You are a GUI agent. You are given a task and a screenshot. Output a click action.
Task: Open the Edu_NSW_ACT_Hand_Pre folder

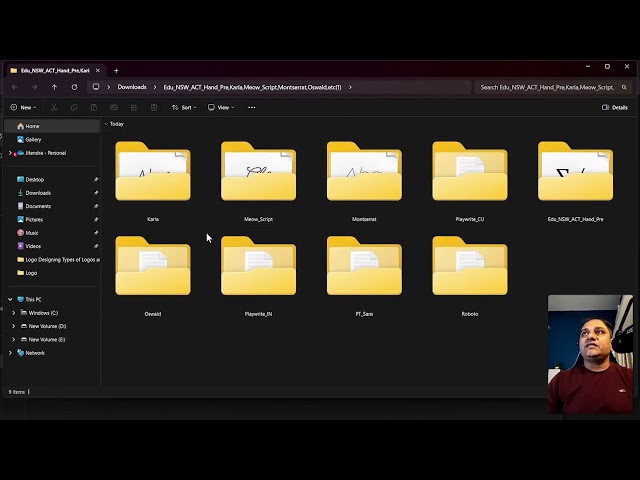click(576, 171)
